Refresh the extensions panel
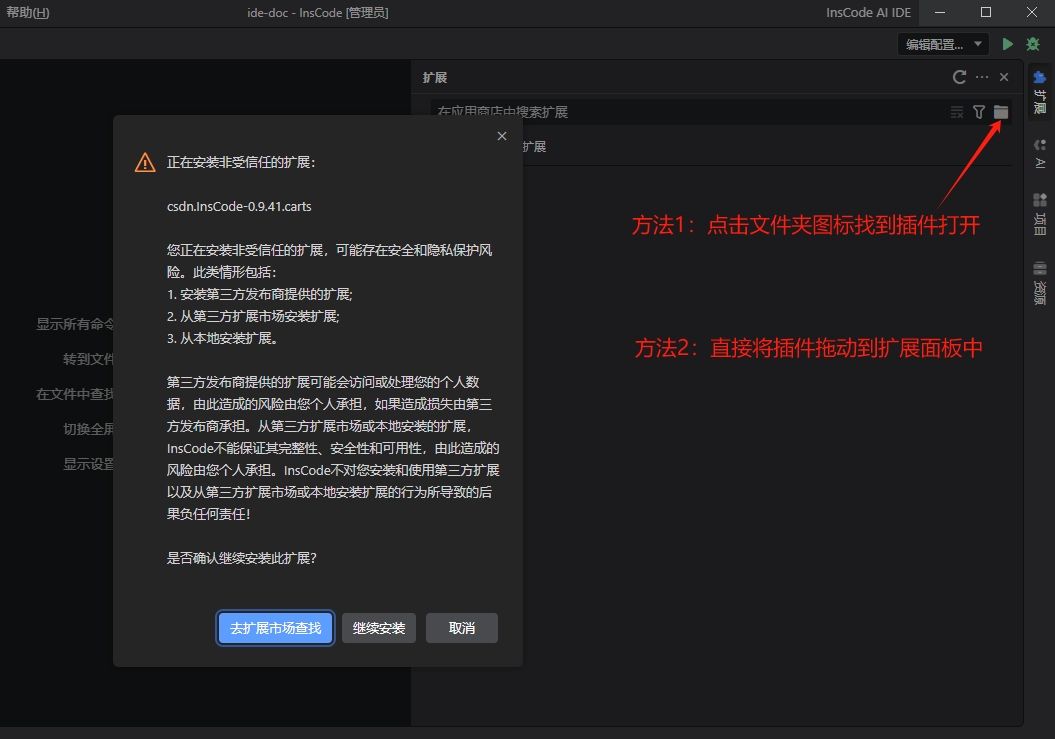The image size is (1055, 739). click(959, 77)
